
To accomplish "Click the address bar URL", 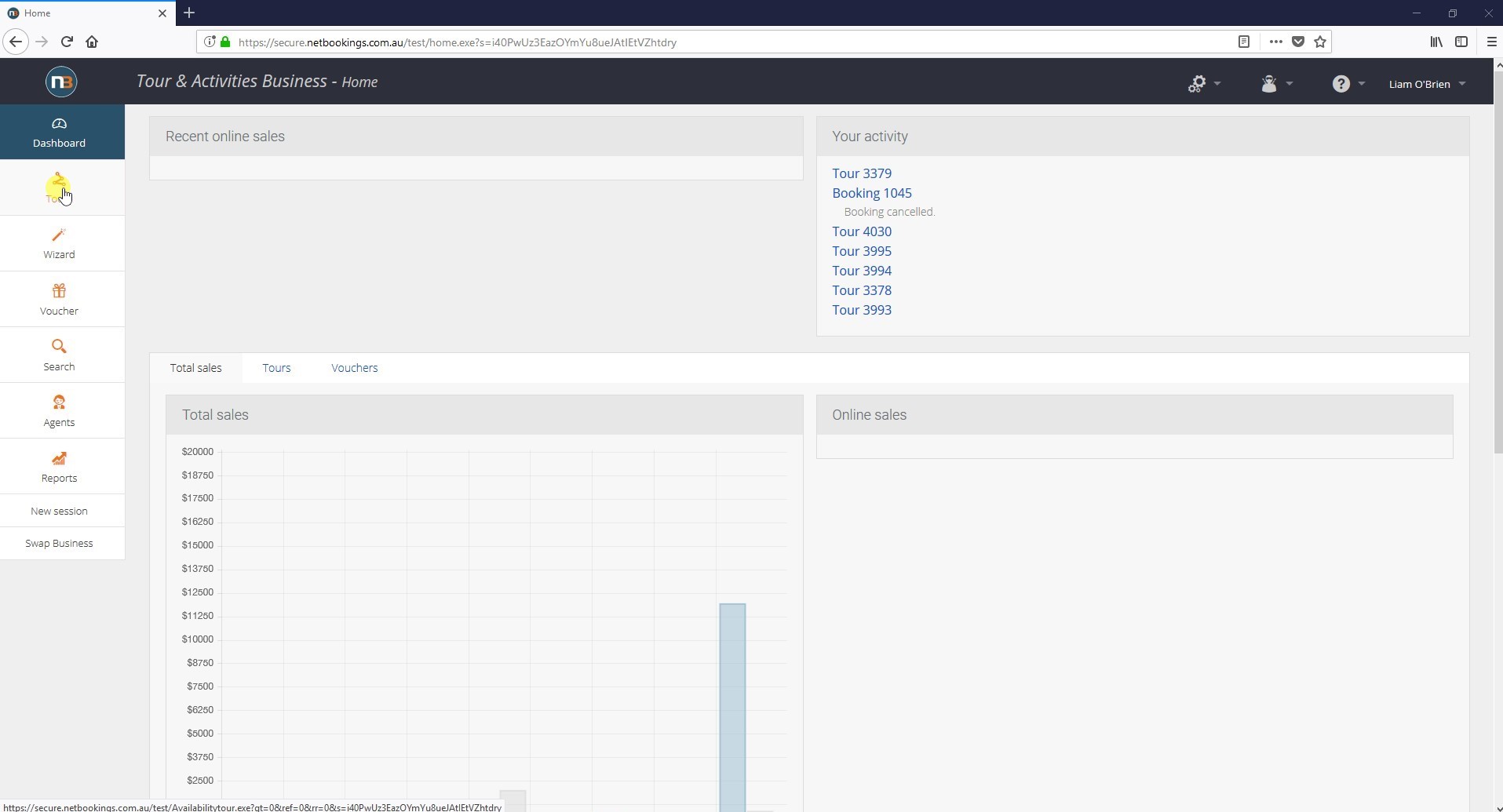I will click(x=457, y=42).
